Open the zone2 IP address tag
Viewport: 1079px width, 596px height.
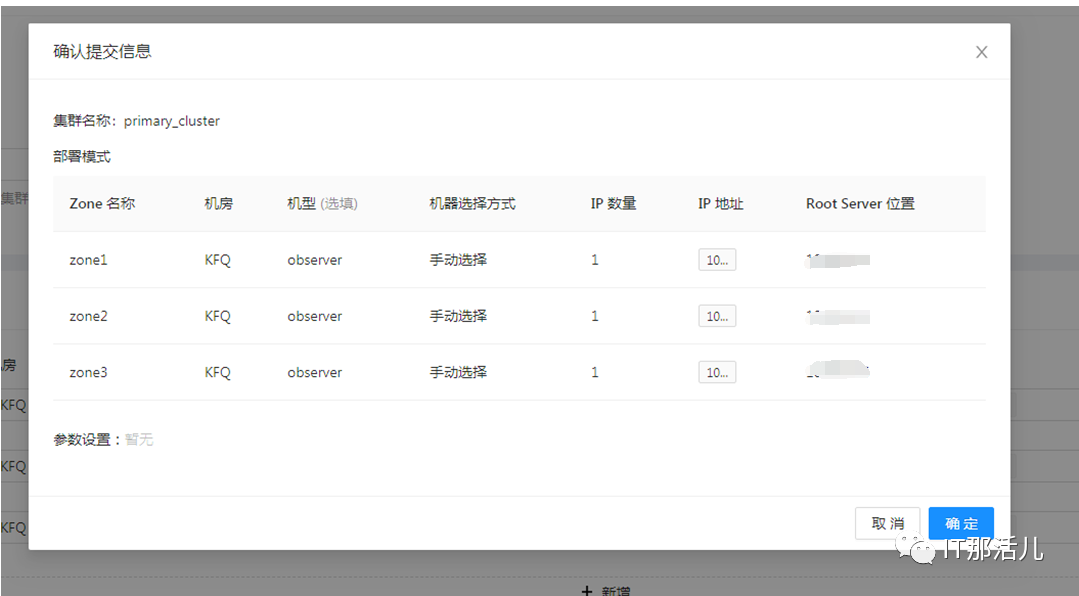tap(717, 316)
